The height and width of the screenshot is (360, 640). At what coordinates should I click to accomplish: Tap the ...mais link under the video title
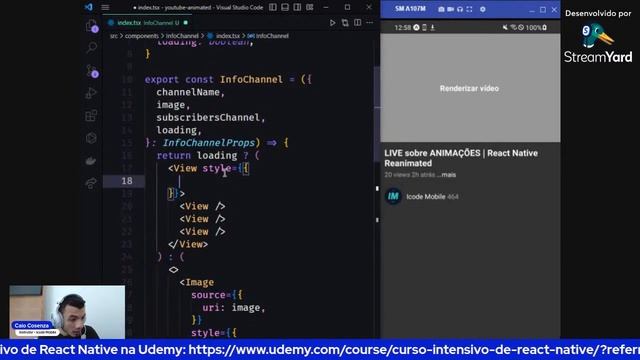pyautogui.click(x=448, y=175)
